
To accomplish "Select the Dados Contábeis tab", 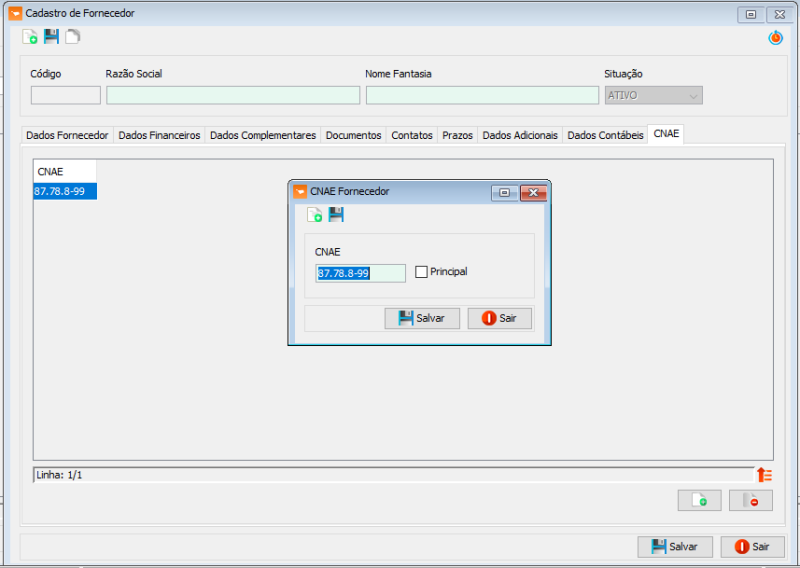I will [x=605, y=135].
